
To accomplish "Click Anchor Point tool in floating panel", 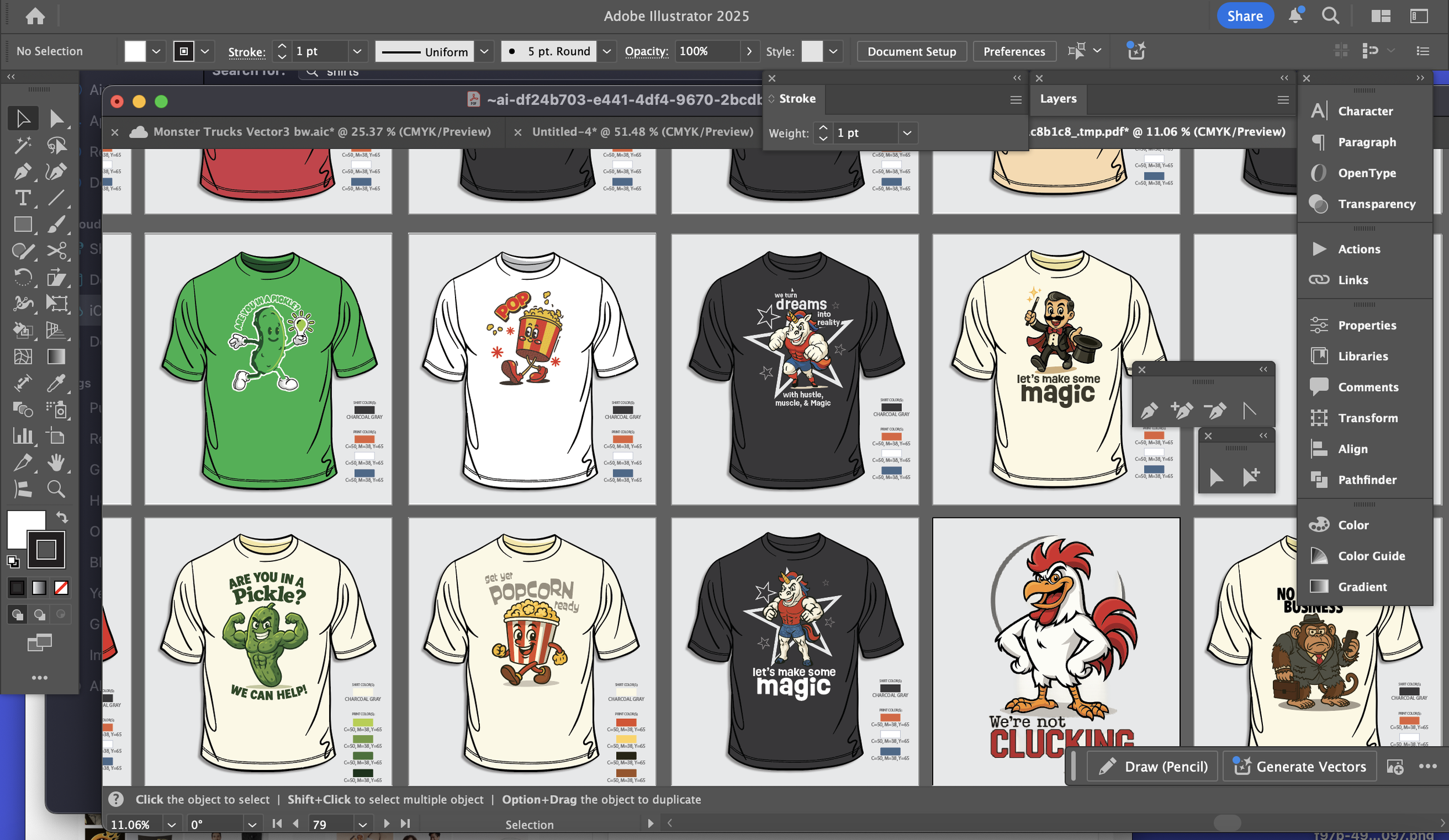I will tap(1249, 410).
